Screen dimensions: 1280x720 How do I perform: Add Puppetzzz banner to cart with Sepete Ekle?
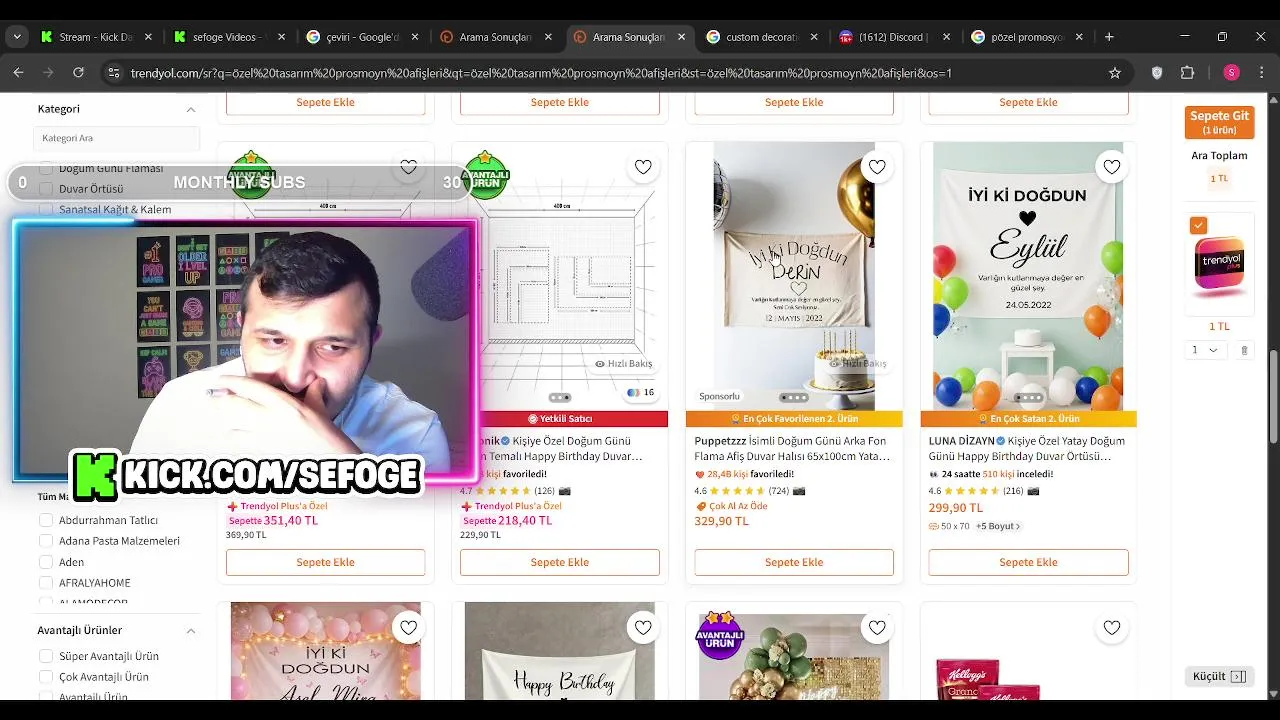[794, 562]
